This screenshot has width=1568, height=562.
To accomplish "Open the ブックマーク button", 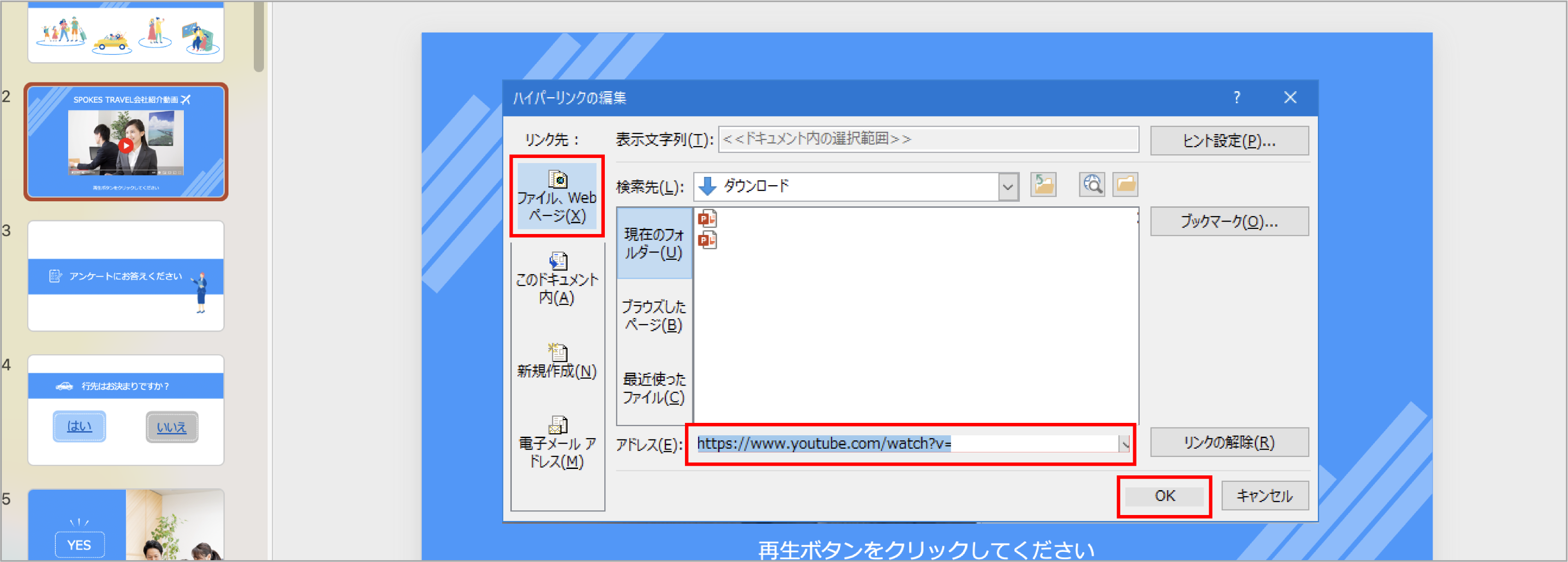I will [x=1229, y=222].
